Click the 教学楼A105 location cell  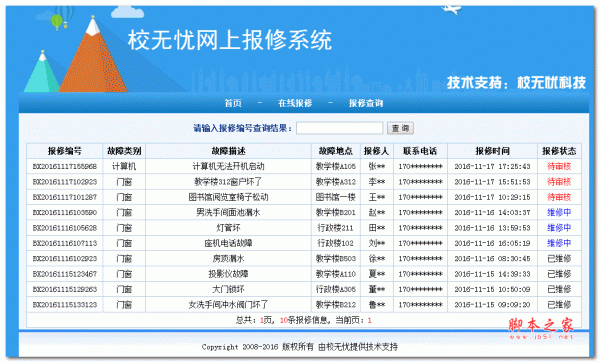[336, 166]
